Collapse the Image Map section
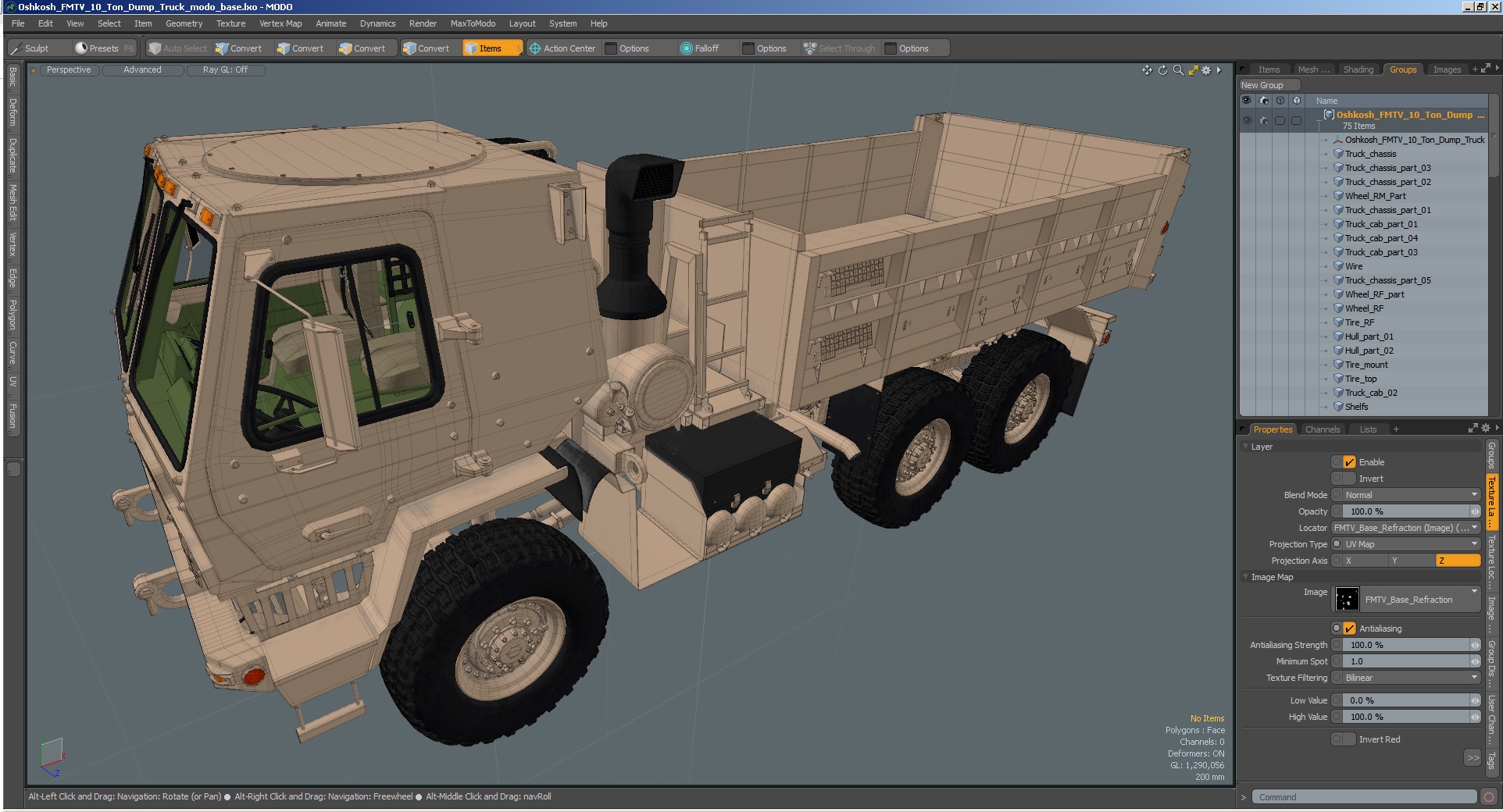Screen dimensions: 1503x812 pos(1245,577)
